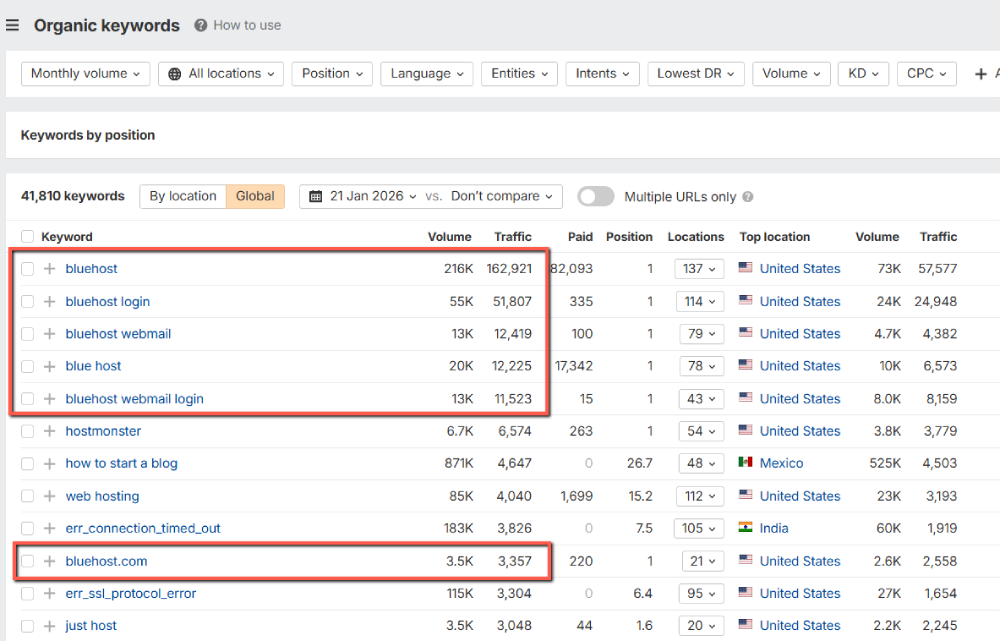Open the KD filter dropdown
The image size is (1000, 641).
click(862, 73)
